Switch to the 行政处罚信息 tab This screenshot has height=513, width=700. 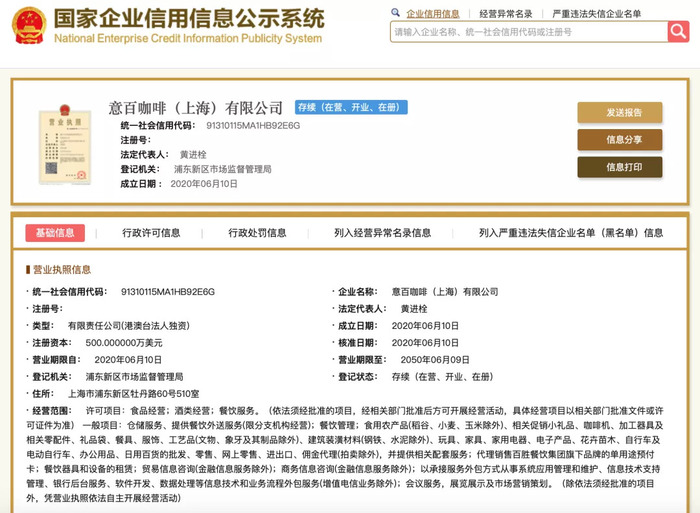tap(257, 233)
